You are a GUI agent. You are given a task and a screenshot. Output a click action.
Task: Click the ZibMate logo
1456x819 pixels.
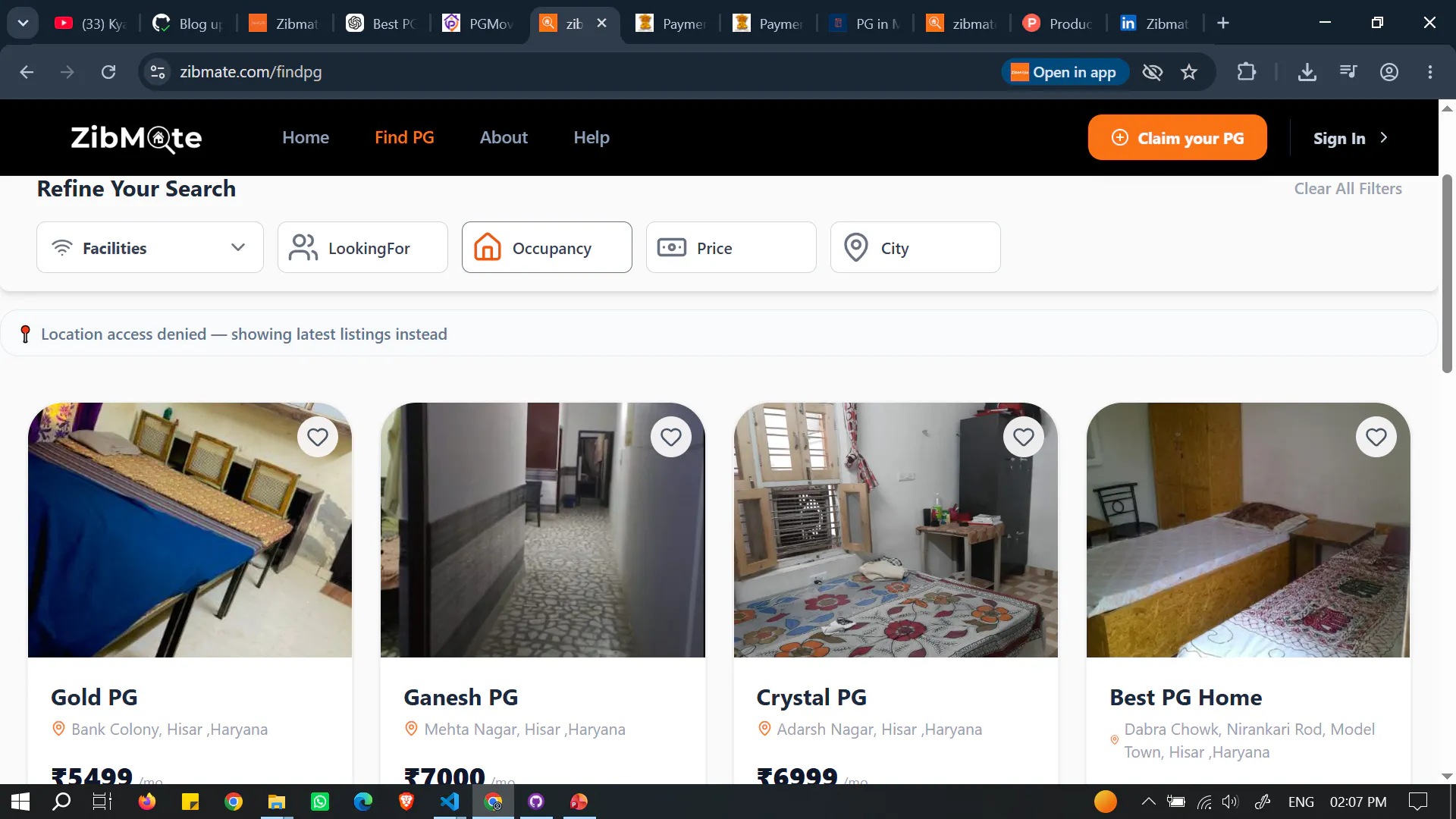(x=136, y=138)
